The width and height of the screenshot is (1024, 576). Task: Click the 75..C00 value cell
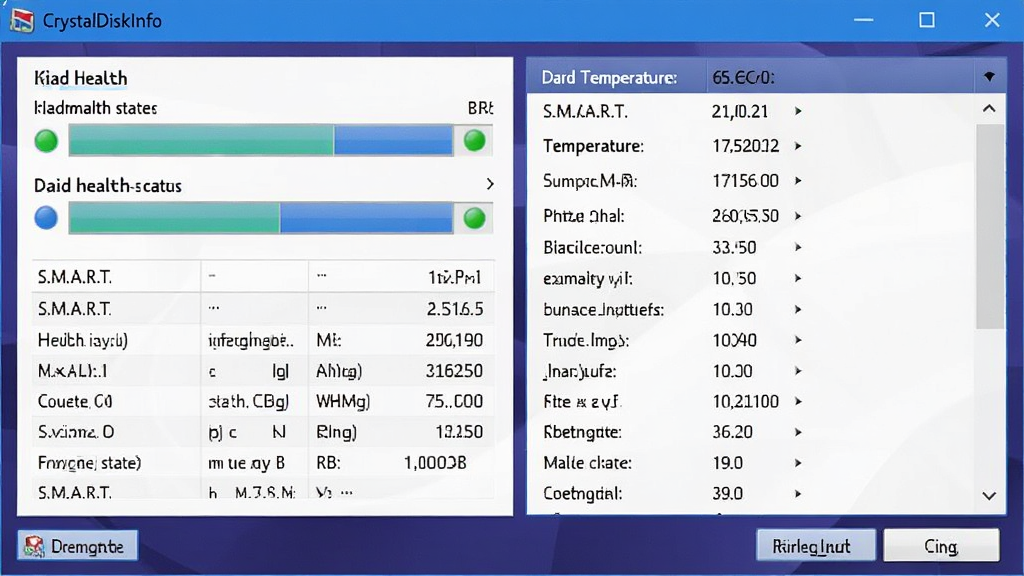click(x=454, y=401)
